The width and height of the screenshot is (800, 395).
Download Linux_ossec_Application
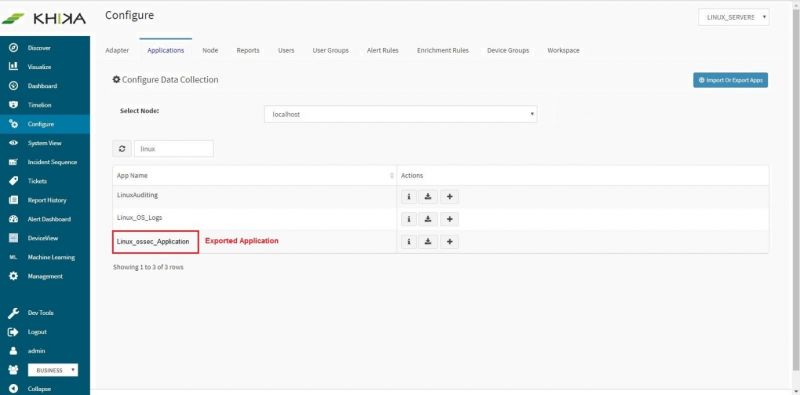pos(428,242)
